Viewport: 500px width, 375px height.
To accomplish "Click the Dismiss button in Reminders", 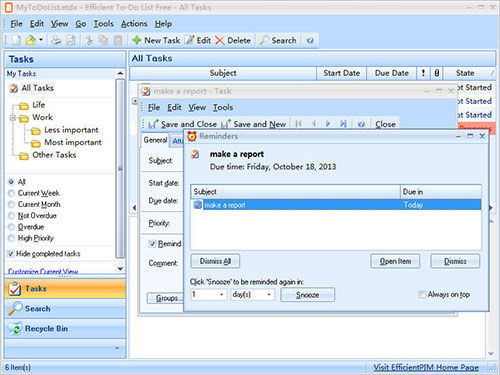I will coord(455,261).
